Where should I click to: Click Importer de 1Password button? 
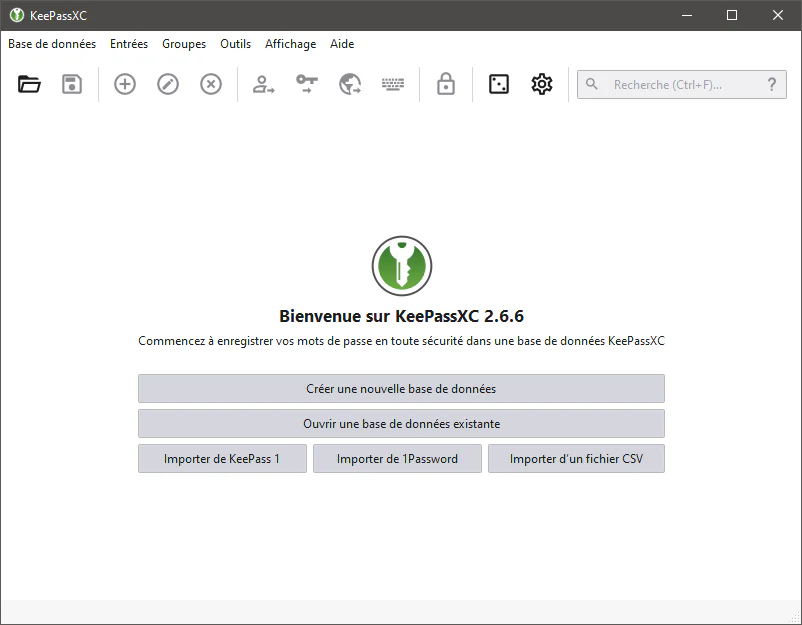[x=397, y=459]
